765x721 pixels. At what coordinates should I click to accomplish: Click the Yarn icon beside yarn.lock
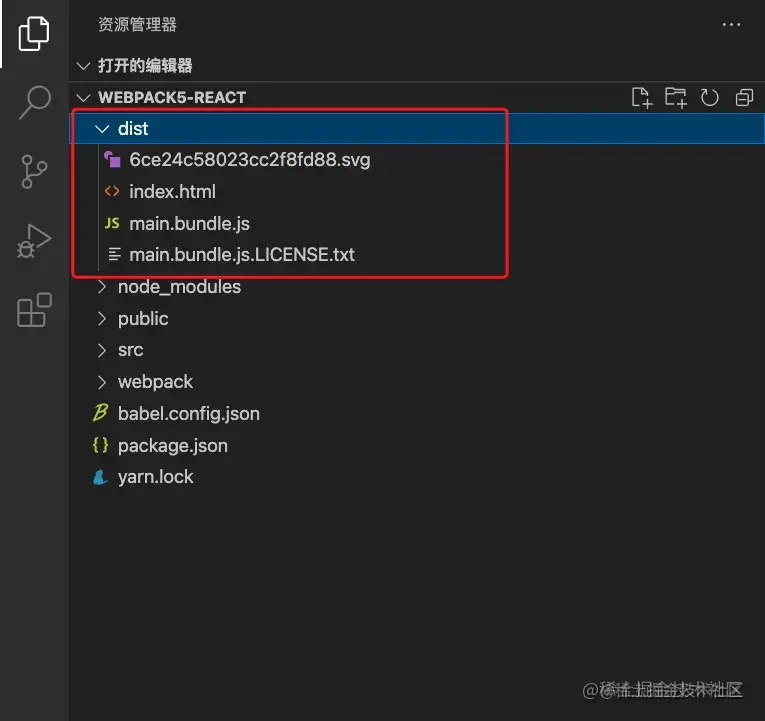coord(100,477)
